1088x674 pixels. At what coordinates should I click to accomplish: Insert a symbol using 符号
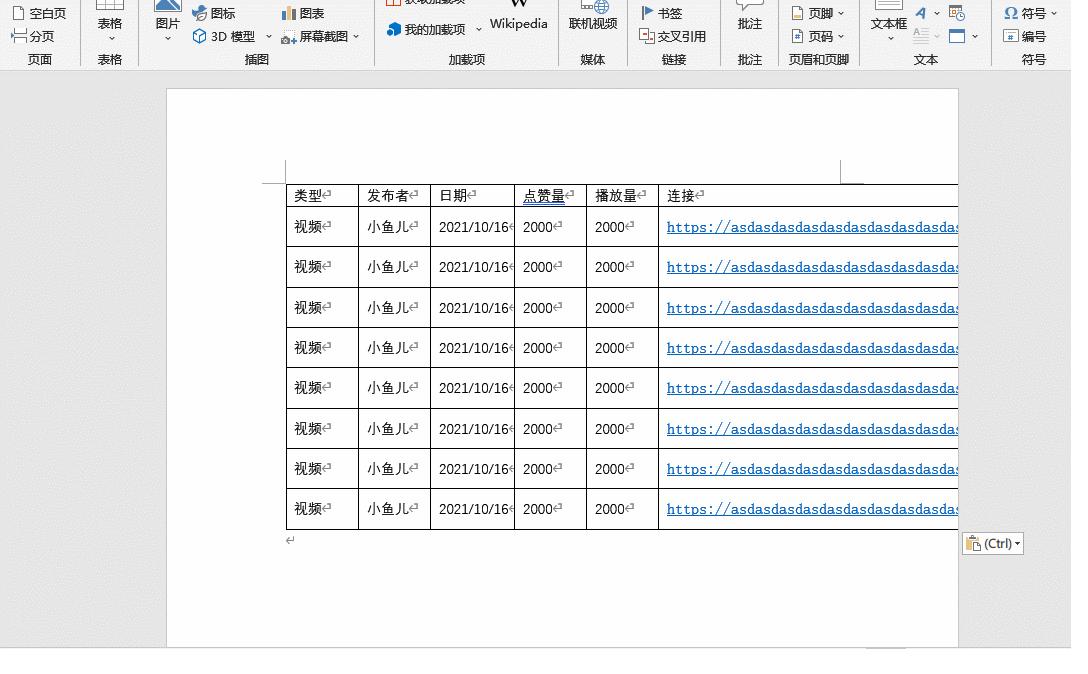(1032, 13)
